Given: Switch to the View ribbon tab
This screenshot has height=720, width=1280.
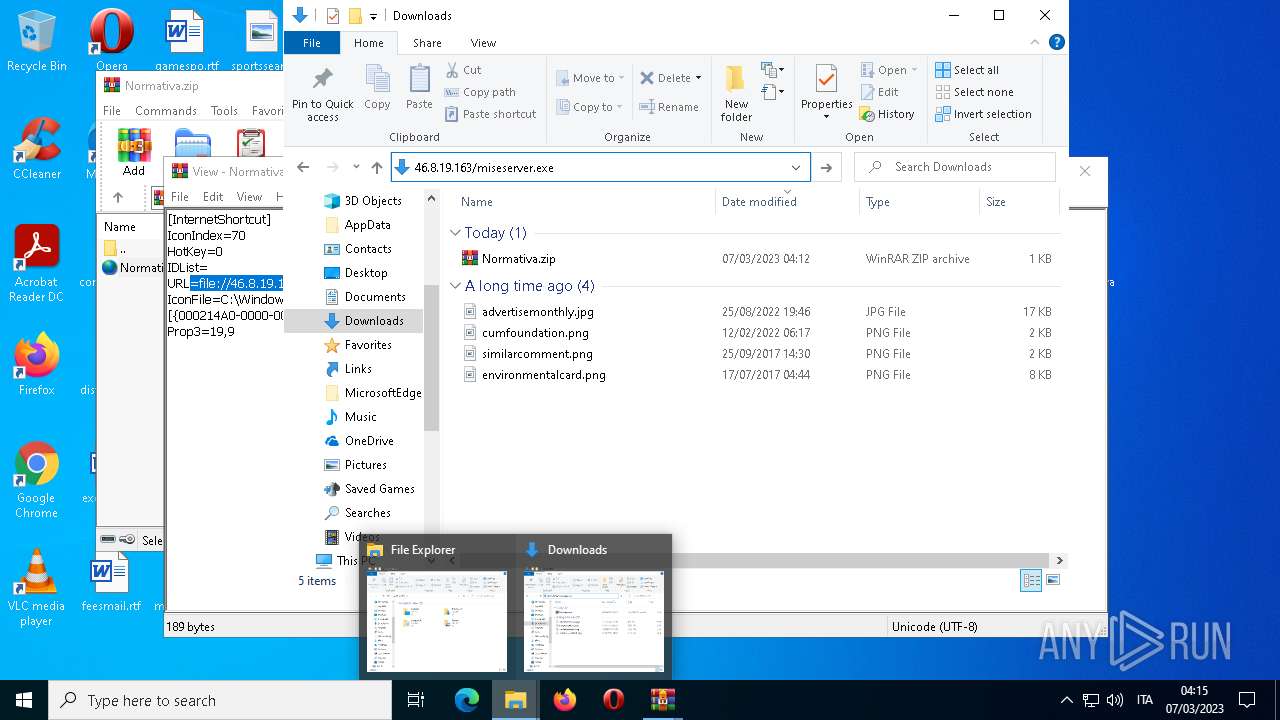Looking at the screenshot, I should point(483,43).
